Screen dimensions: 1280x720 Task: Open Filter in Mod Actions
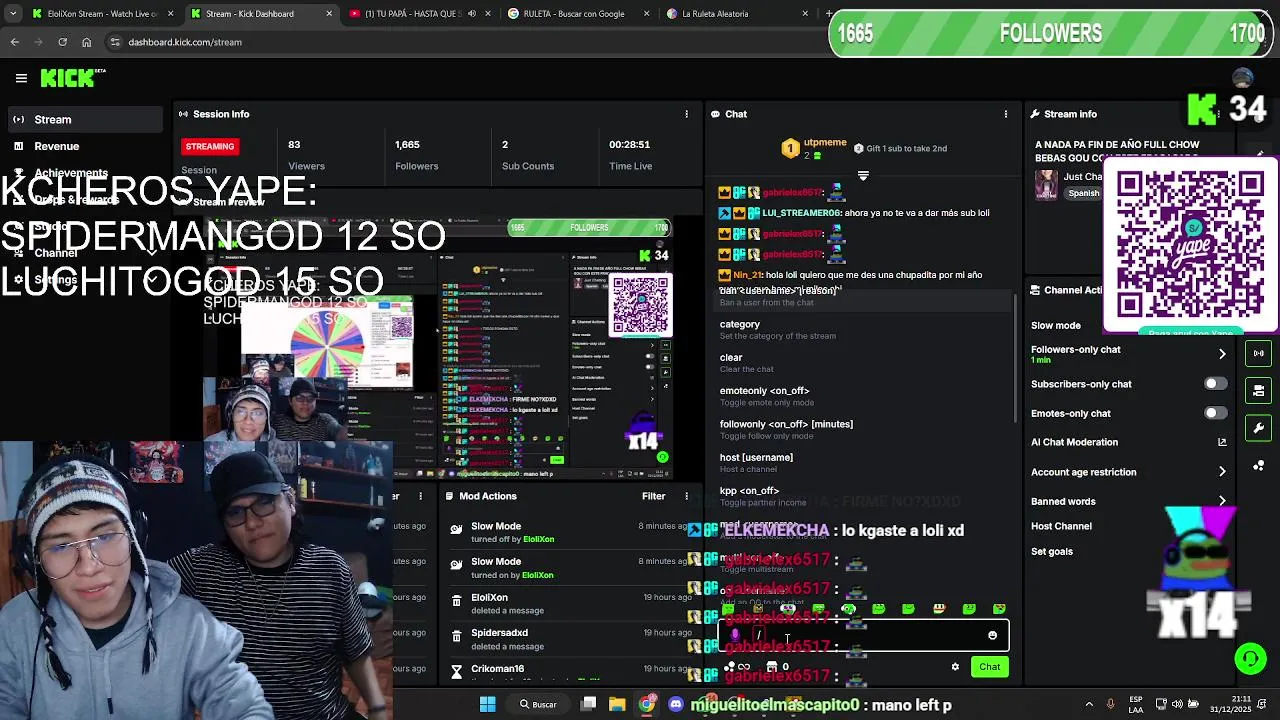[653, 496]
